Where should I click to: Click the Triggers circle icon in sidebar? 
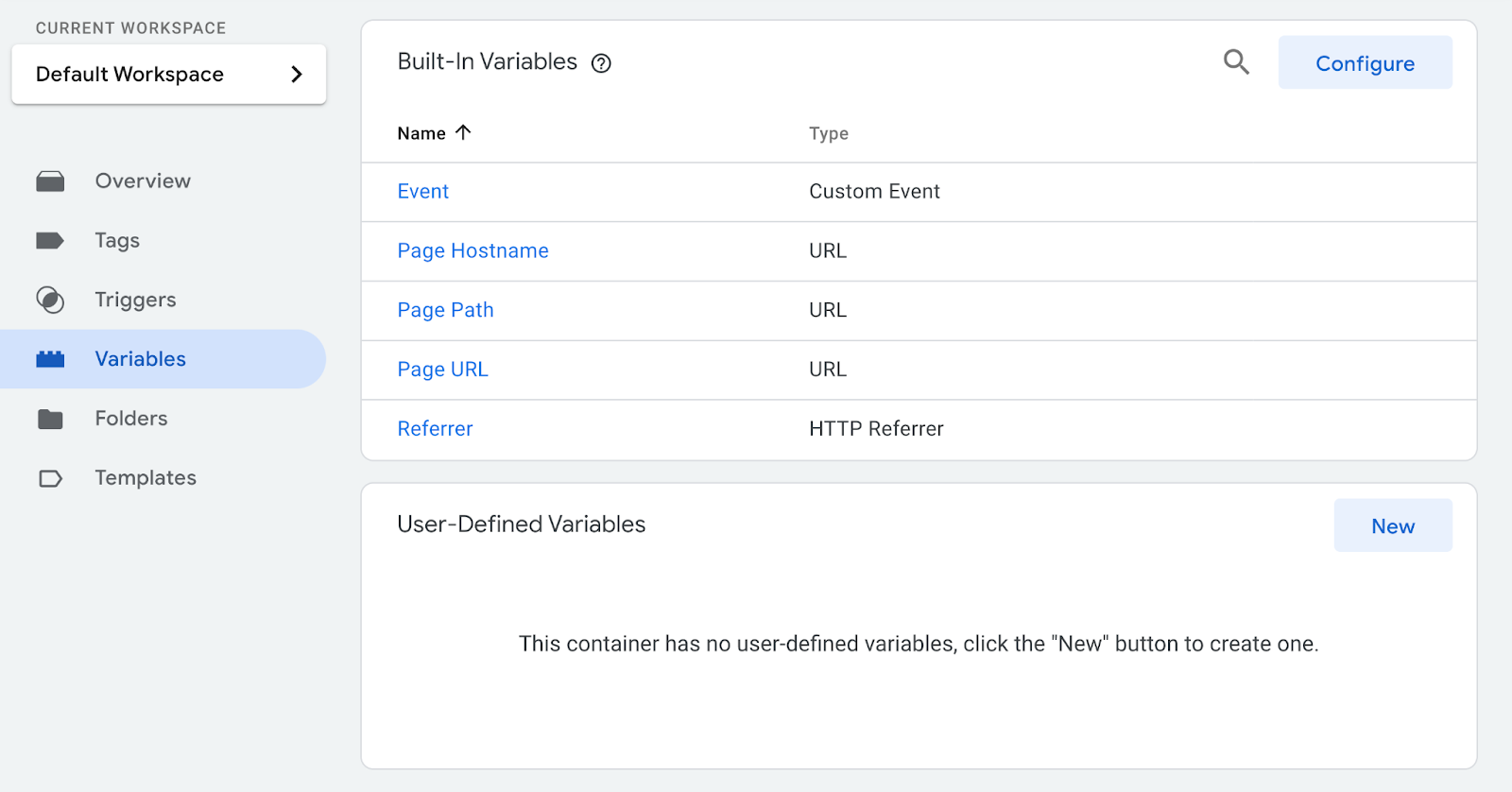(x=50, y=301)
